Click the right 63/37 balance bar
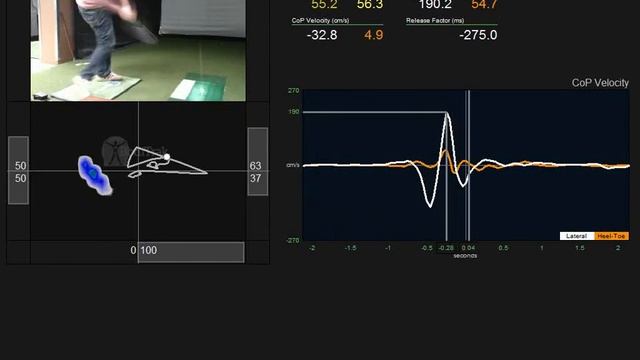 tap(258, 162)
